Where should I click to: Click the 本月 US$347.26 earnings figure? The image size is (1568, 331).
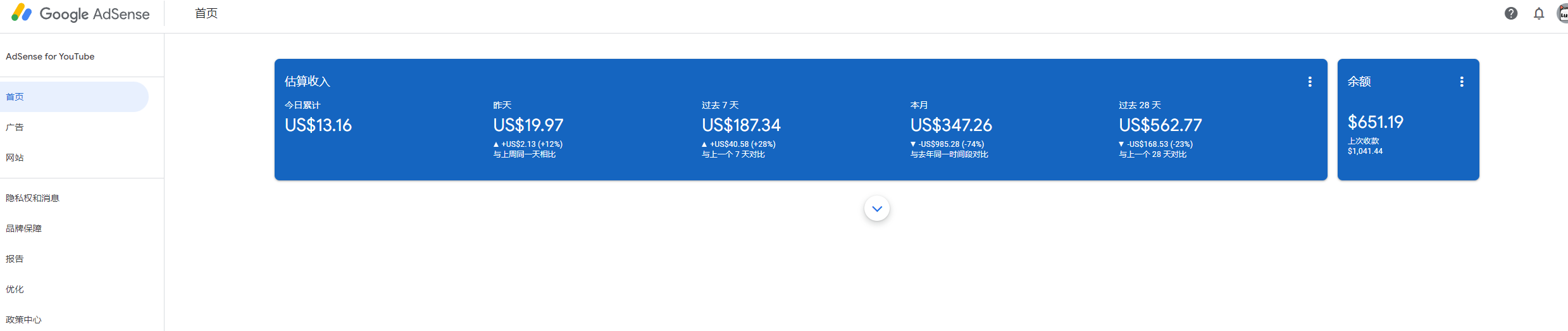click(x=951, y=125)
